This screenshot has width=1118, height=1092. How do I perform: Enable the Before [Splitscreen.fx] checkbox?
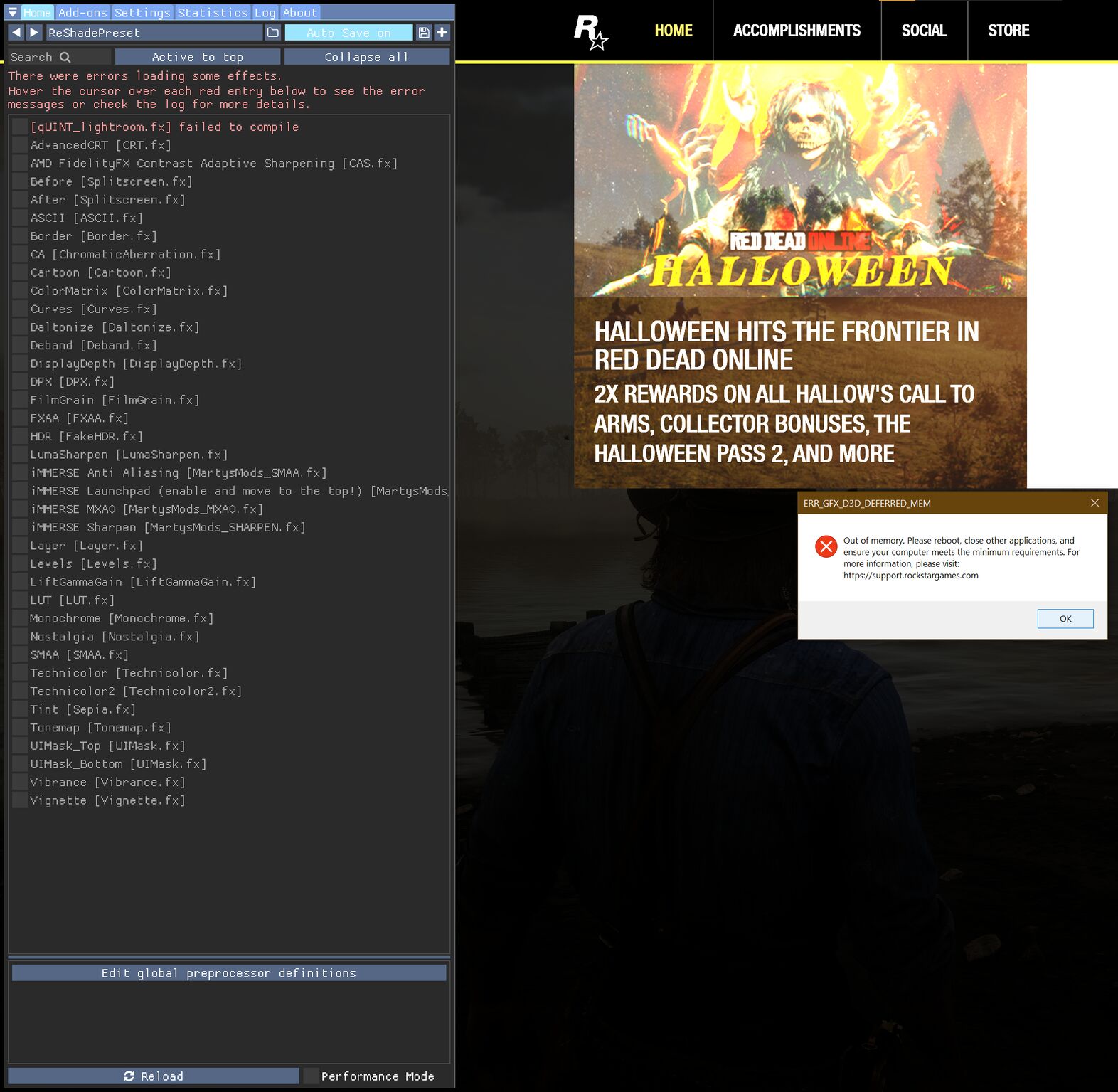point(20,181)
